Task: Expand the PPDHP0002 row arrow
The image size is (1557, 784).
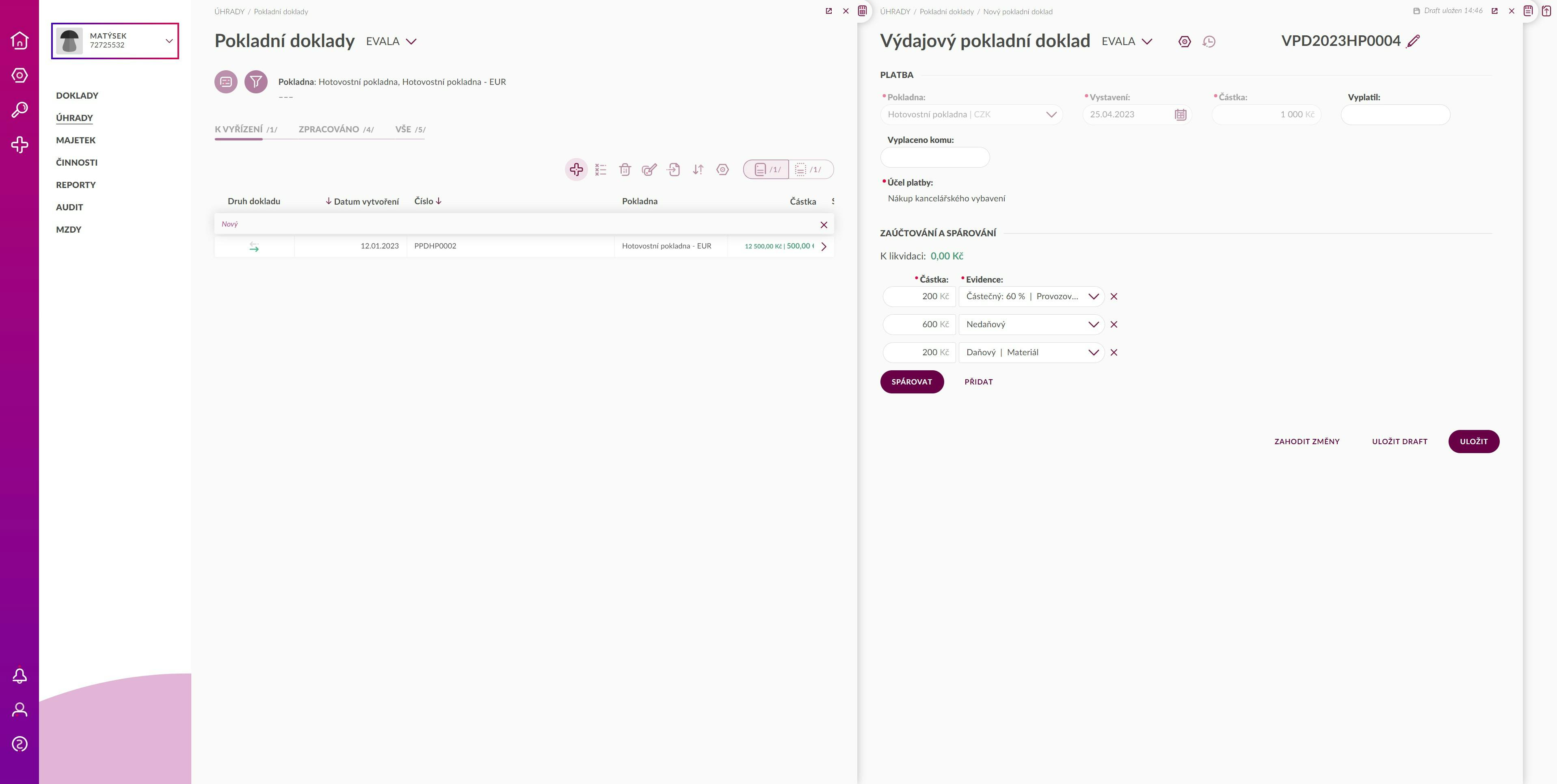Action: 823,246
